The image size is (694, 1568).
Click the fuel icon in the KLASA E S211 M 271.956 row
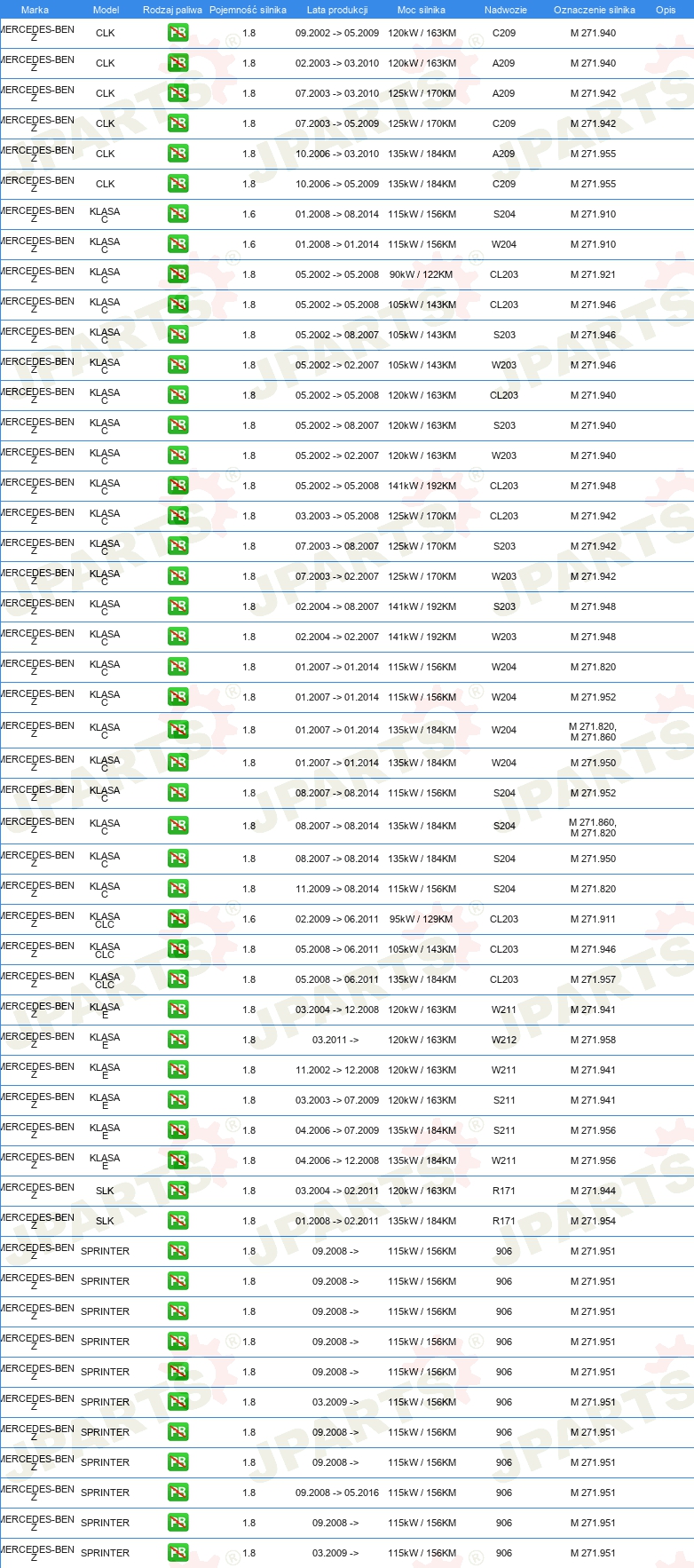(x=178, y=1130)
